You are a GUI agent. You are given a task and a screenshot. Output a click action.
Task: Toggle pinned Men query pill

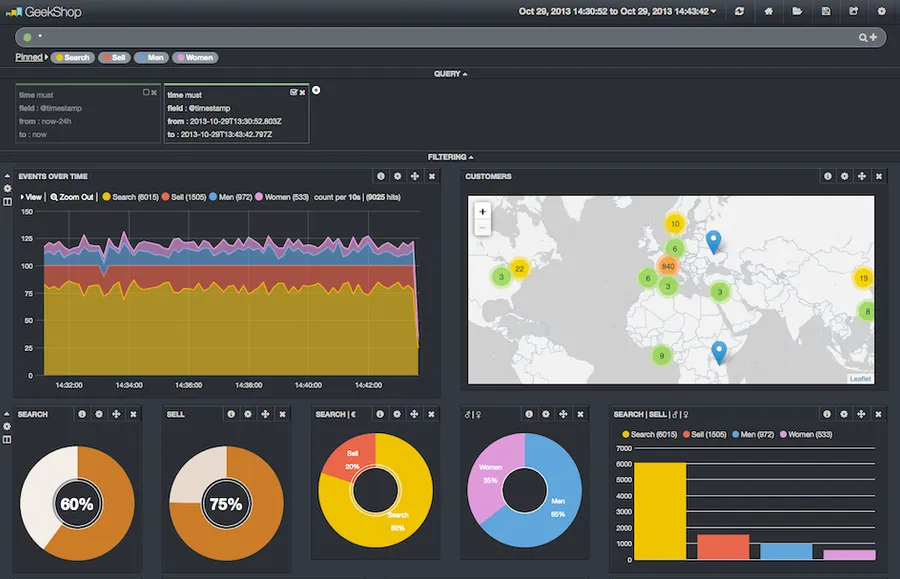click(150, 57)
